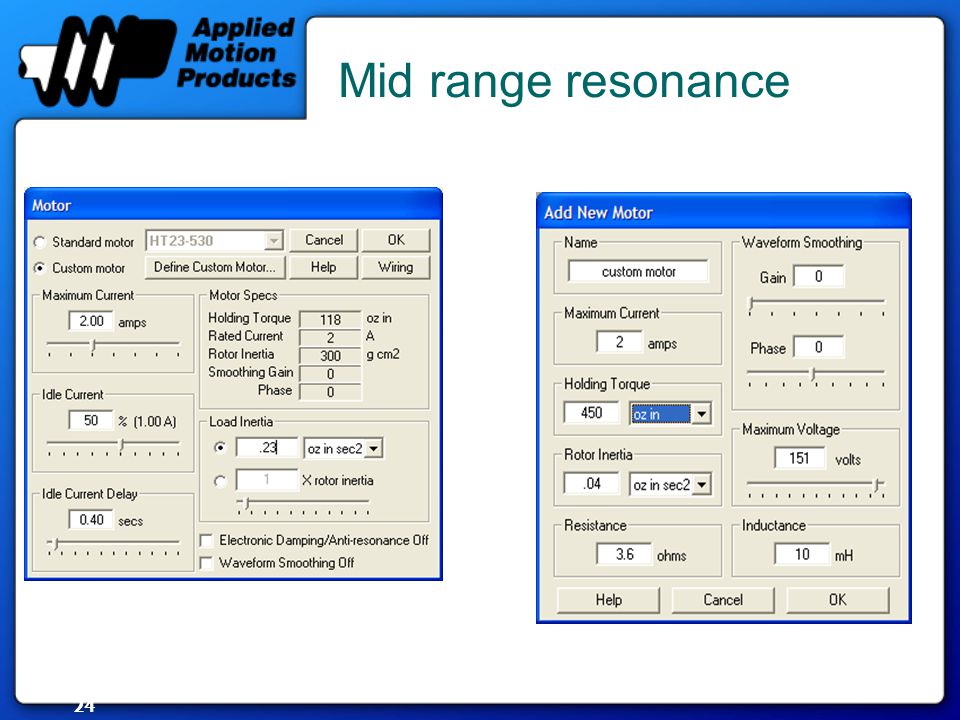Screen dimensions: 960x720
Task: Click the Rotor Inertia .04 field
Action: (591, 483)
